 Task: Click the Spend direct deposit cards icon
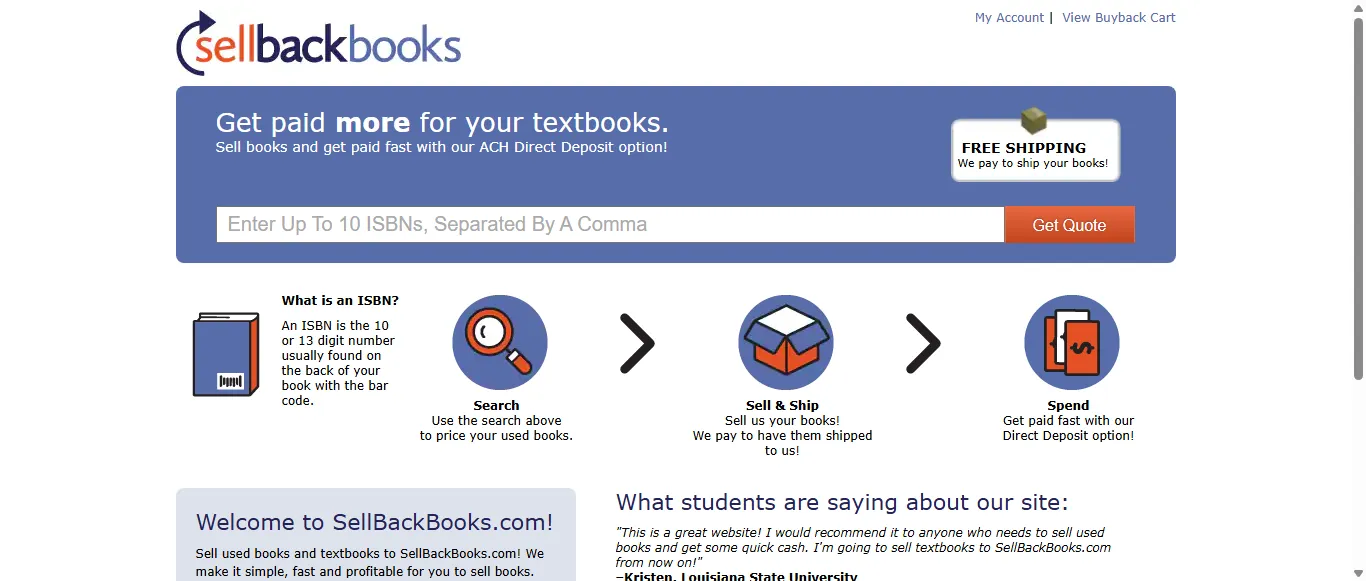coord(1071,342)
